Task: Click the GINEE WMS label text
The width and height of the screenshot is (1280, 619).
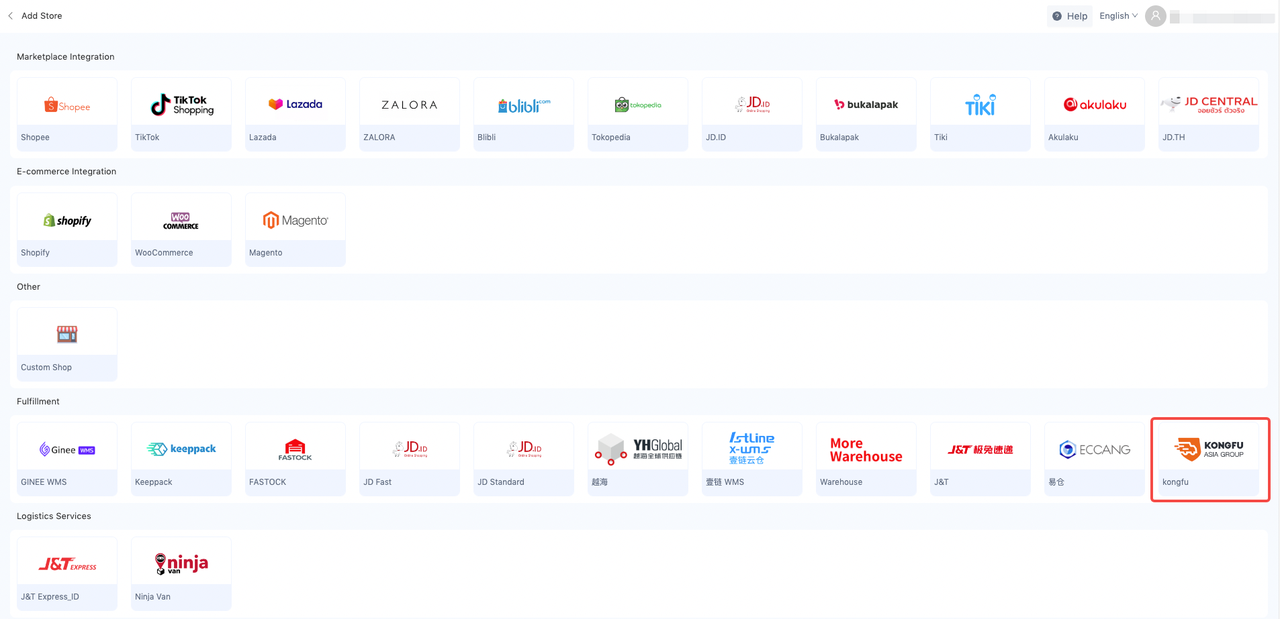Action: tap(44, 482)
